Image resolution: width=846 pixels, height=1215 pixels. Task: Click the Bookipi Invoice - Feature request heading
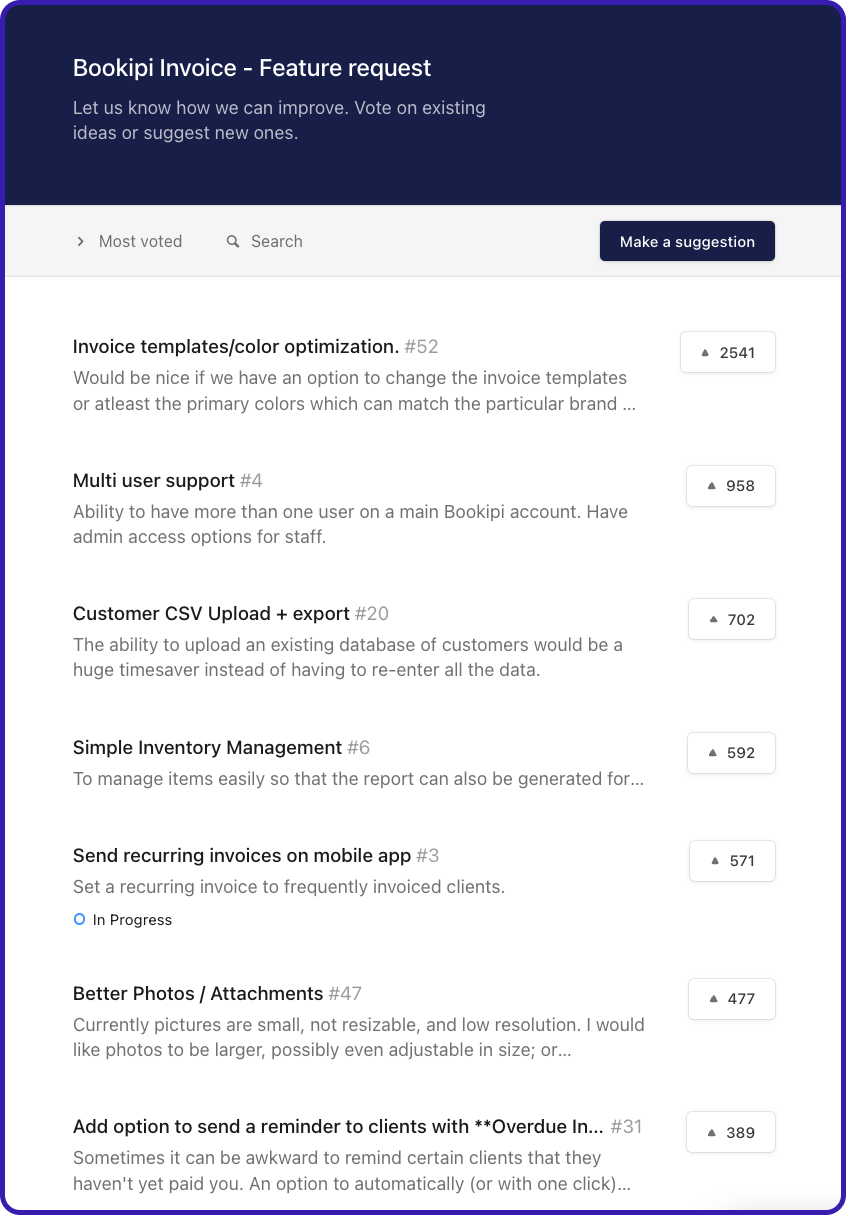coord(252,69)
